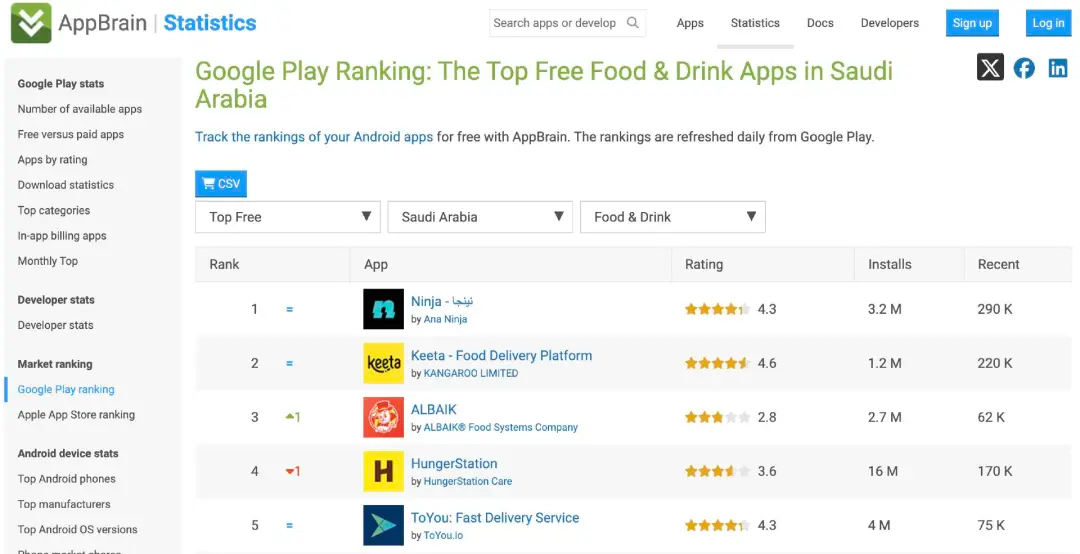Click the AppBrain logo icon
Image resolution: width=1080 pixels, height=554 pixels.
31,23
